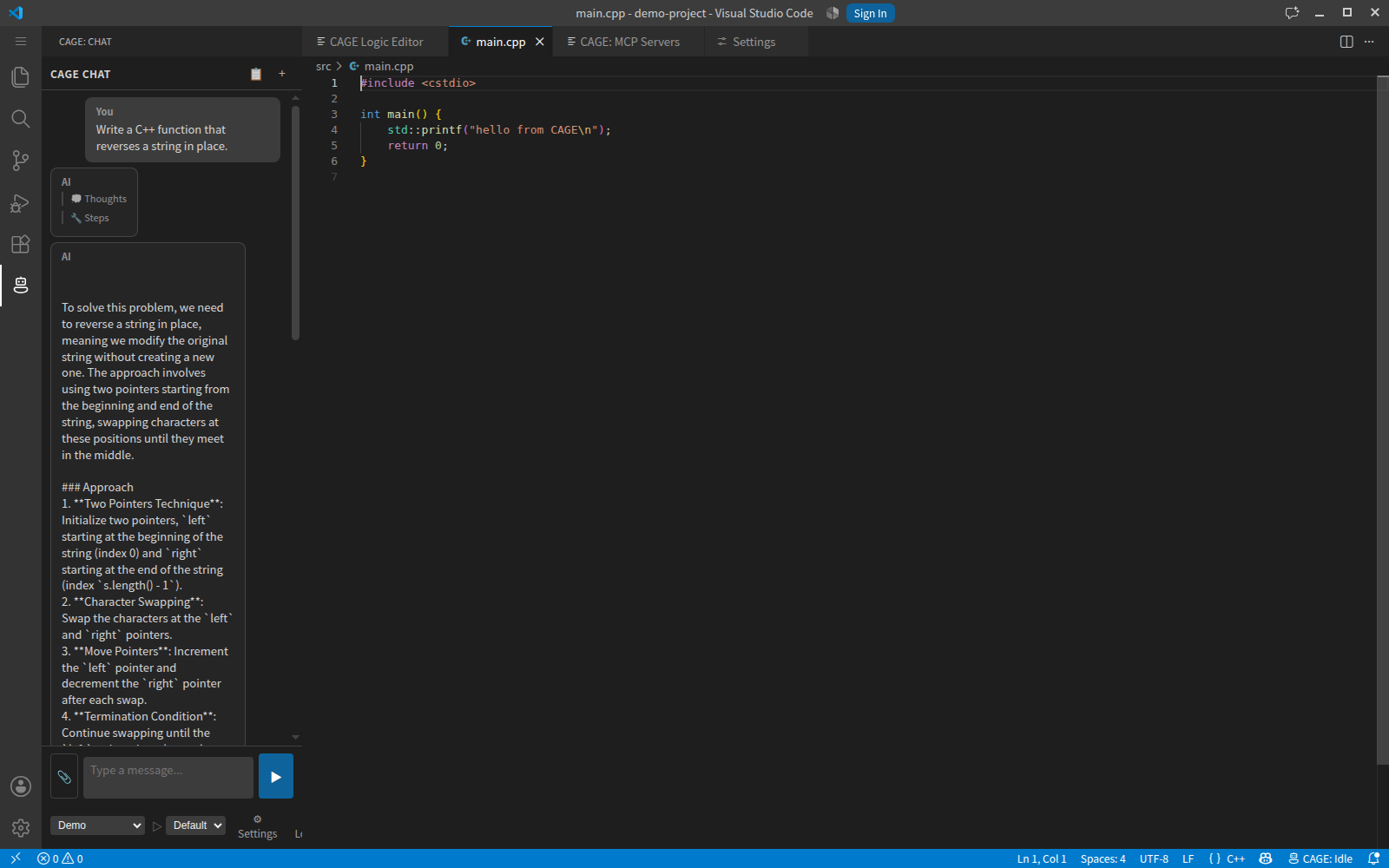This screenshot has height=868, width=1389.
Task: Expand the Thoughts section in AI message
Action: coord(99,199)
